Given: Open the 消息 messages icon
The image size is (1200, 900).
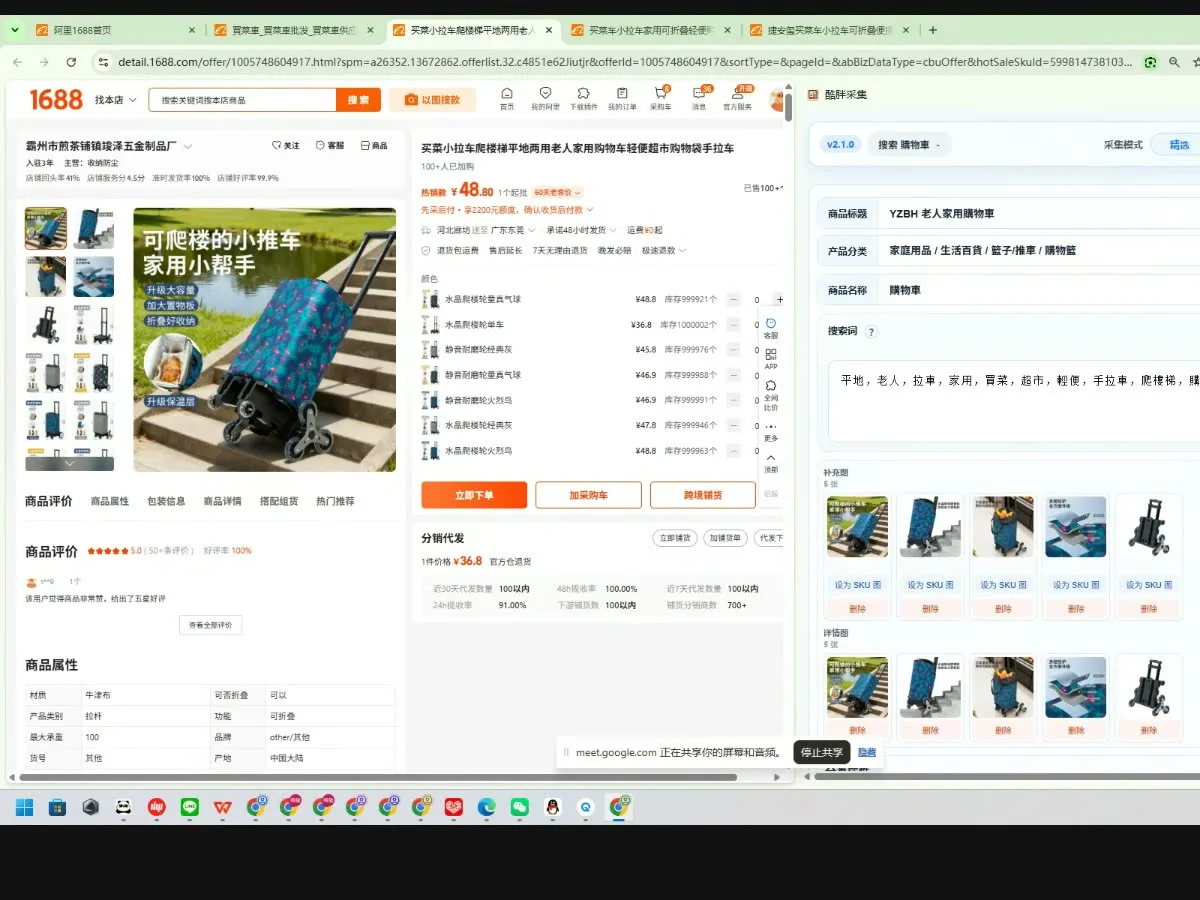Looking at the screenshot, I should (699, 98).
